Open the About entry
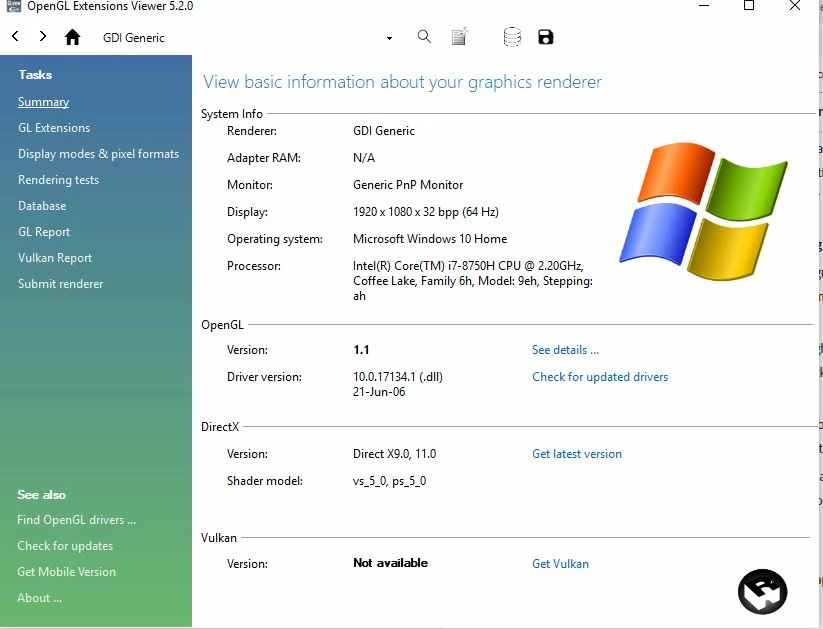The height and width of the screenshot is (629, 823). pyautogui.click(x=39, y=597)
